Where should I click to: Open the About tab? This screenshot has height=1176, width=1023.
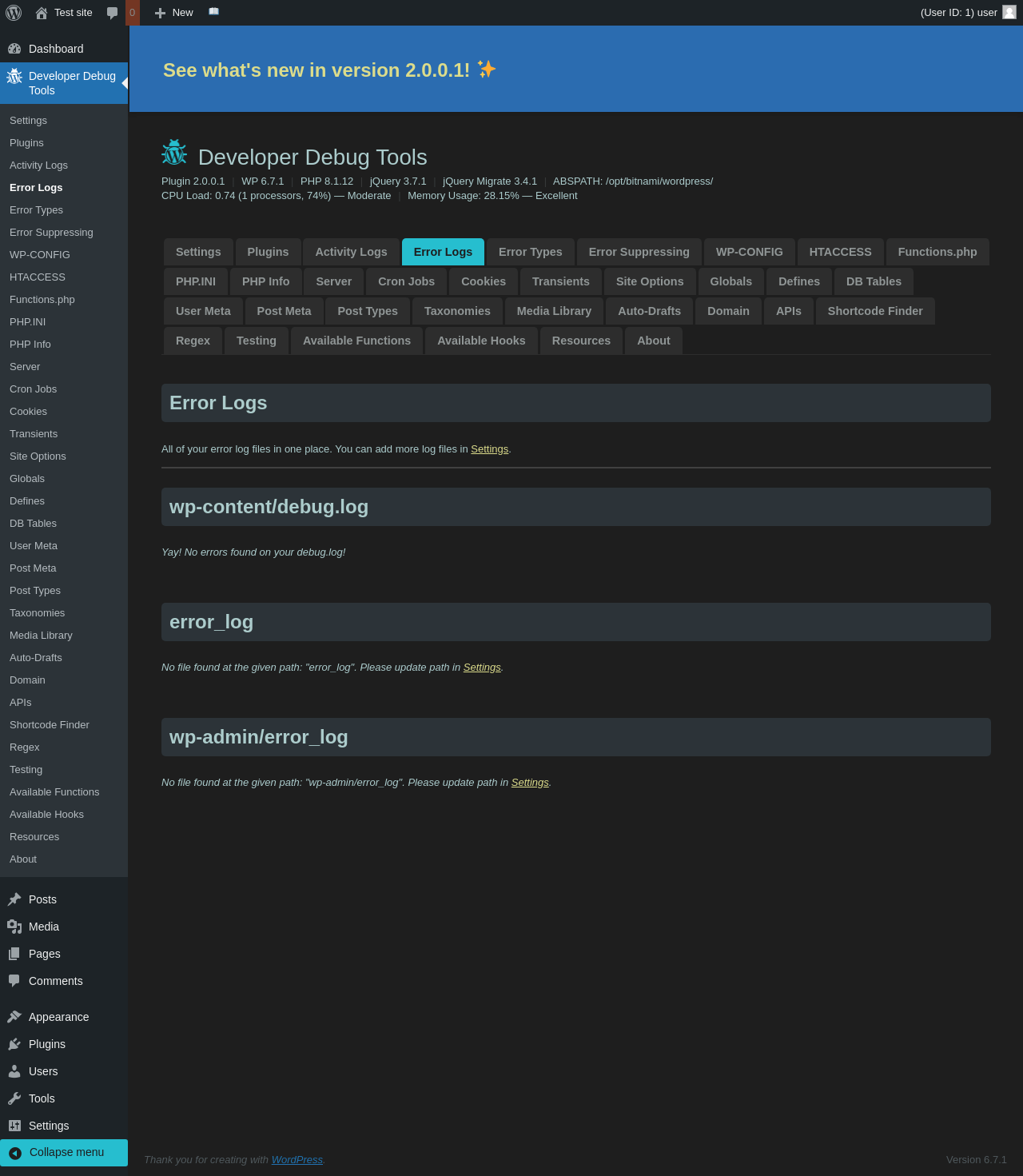[654, 341]
